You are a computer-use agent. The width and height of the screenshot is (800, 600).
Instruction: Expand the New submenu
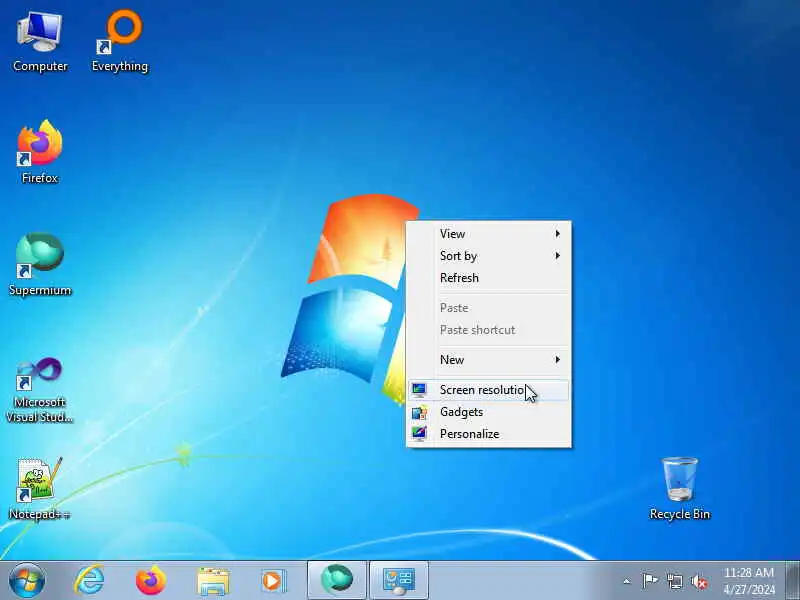click(x=488, y=360)
